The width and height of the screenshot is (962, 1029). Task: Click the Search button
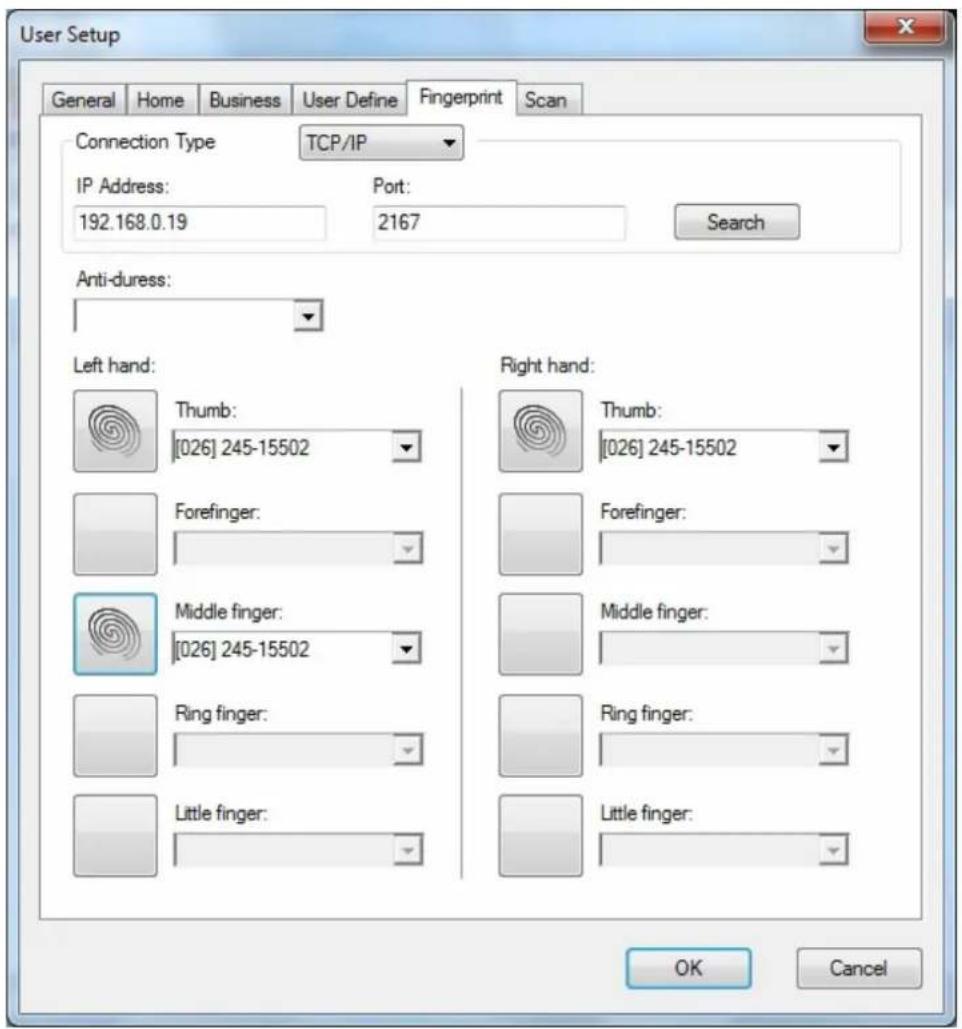point(737,222)
